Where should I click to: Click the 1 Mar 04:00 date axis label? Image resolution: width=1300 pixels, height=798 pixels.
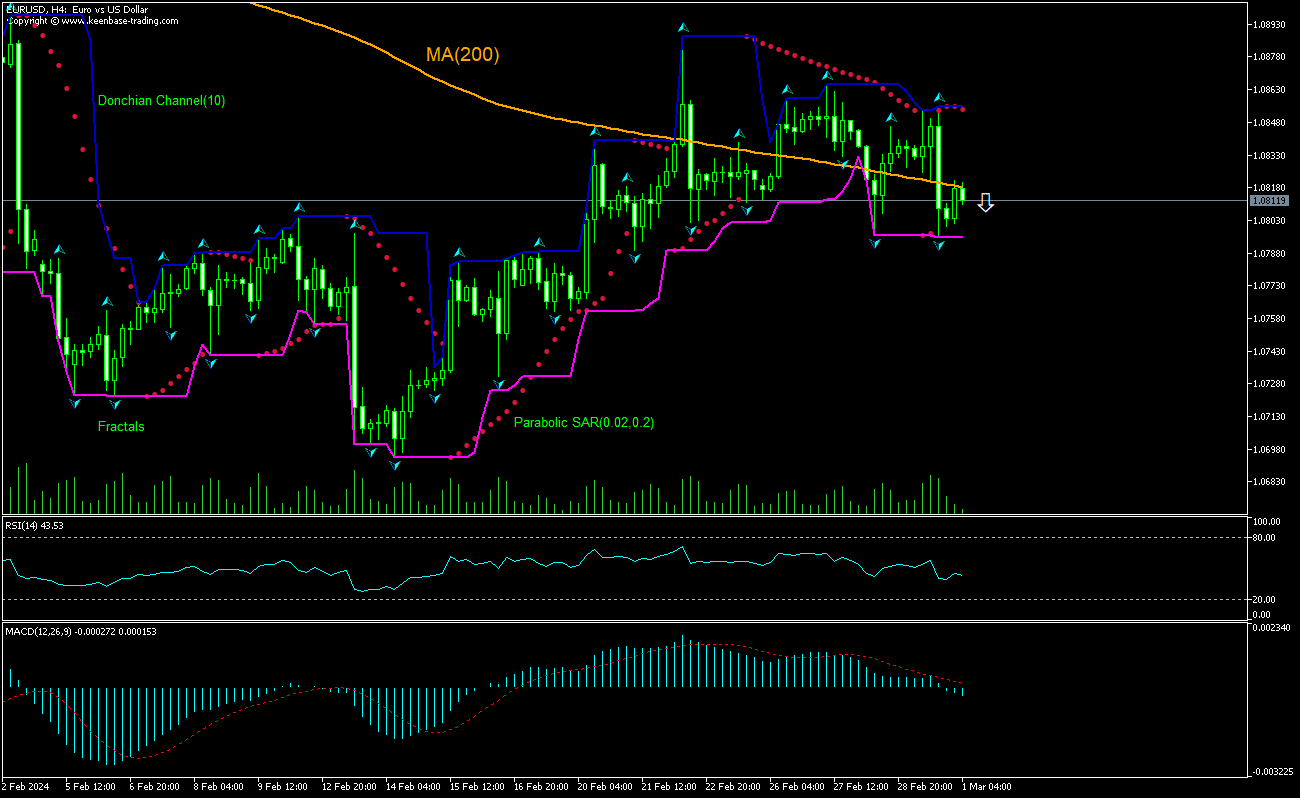click(x=987, y=787)
